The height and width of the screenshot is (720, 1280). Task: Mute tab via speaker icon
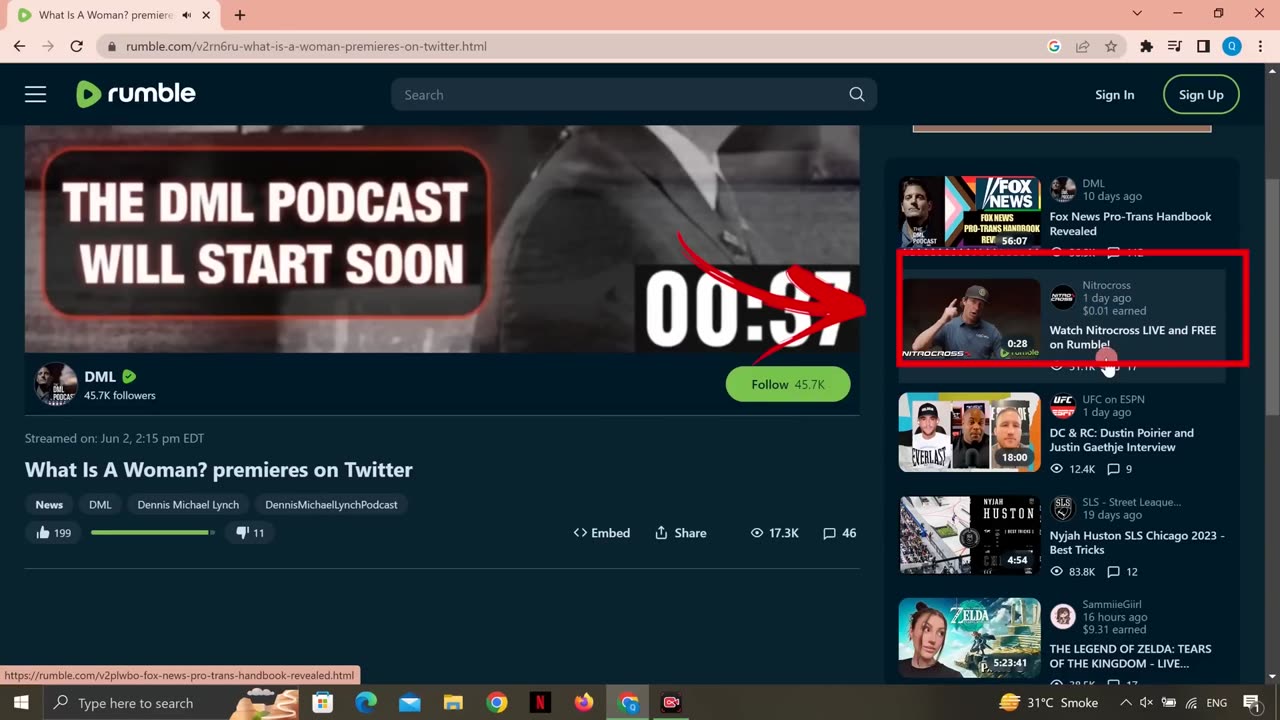187,15
